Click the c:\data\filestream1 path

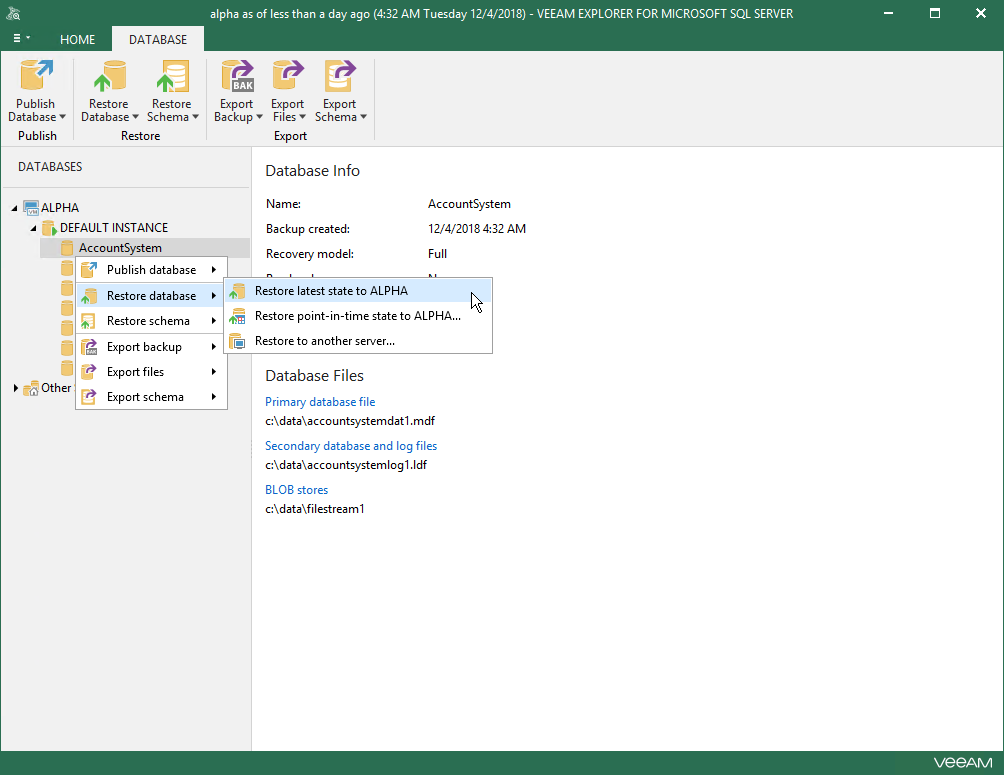[x=315, y=509]
